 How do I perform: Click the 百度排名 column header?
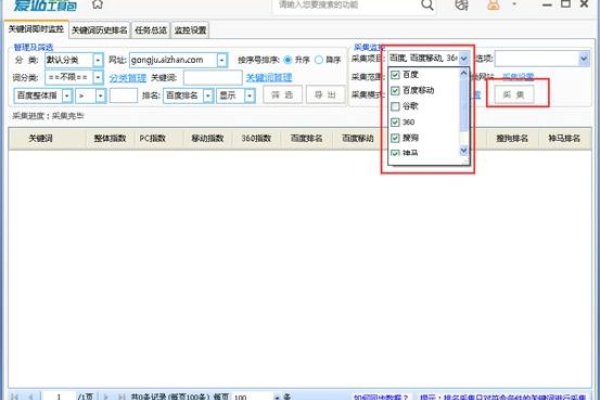click(x=306, y=138)
